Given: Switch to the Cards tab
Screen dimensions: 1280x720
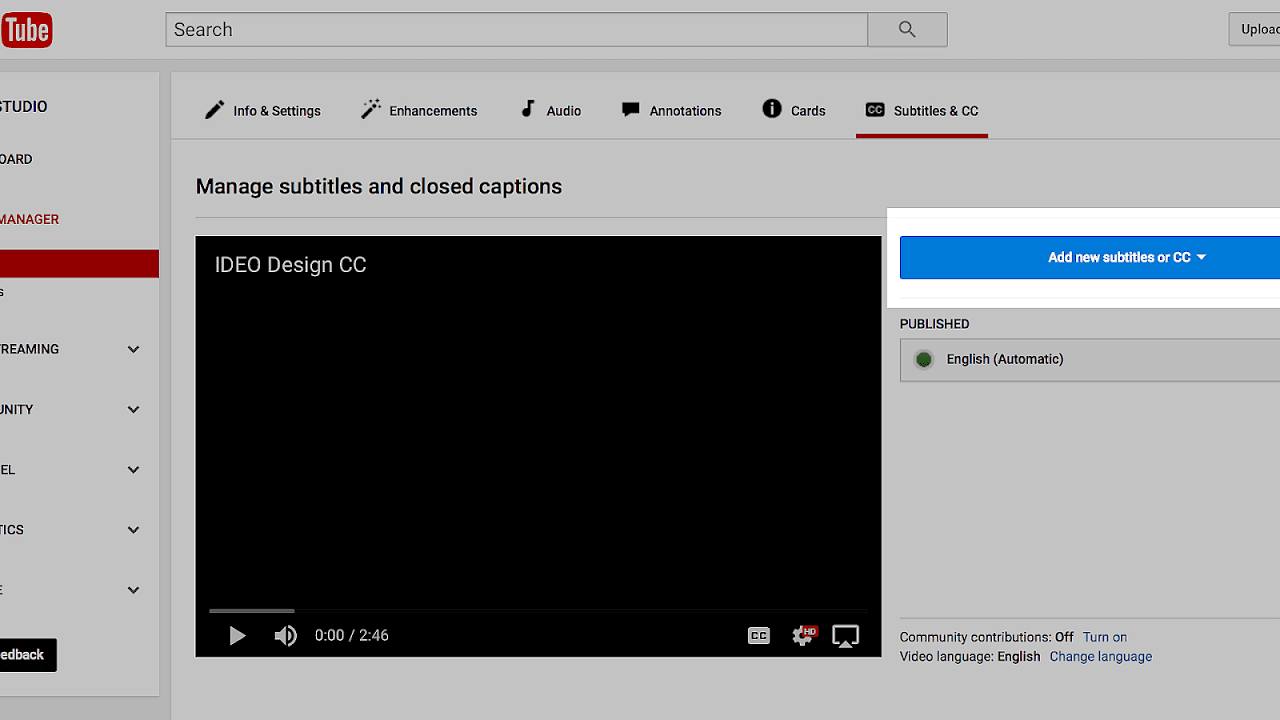Looking at the screenshot, I should click(794, 110).
